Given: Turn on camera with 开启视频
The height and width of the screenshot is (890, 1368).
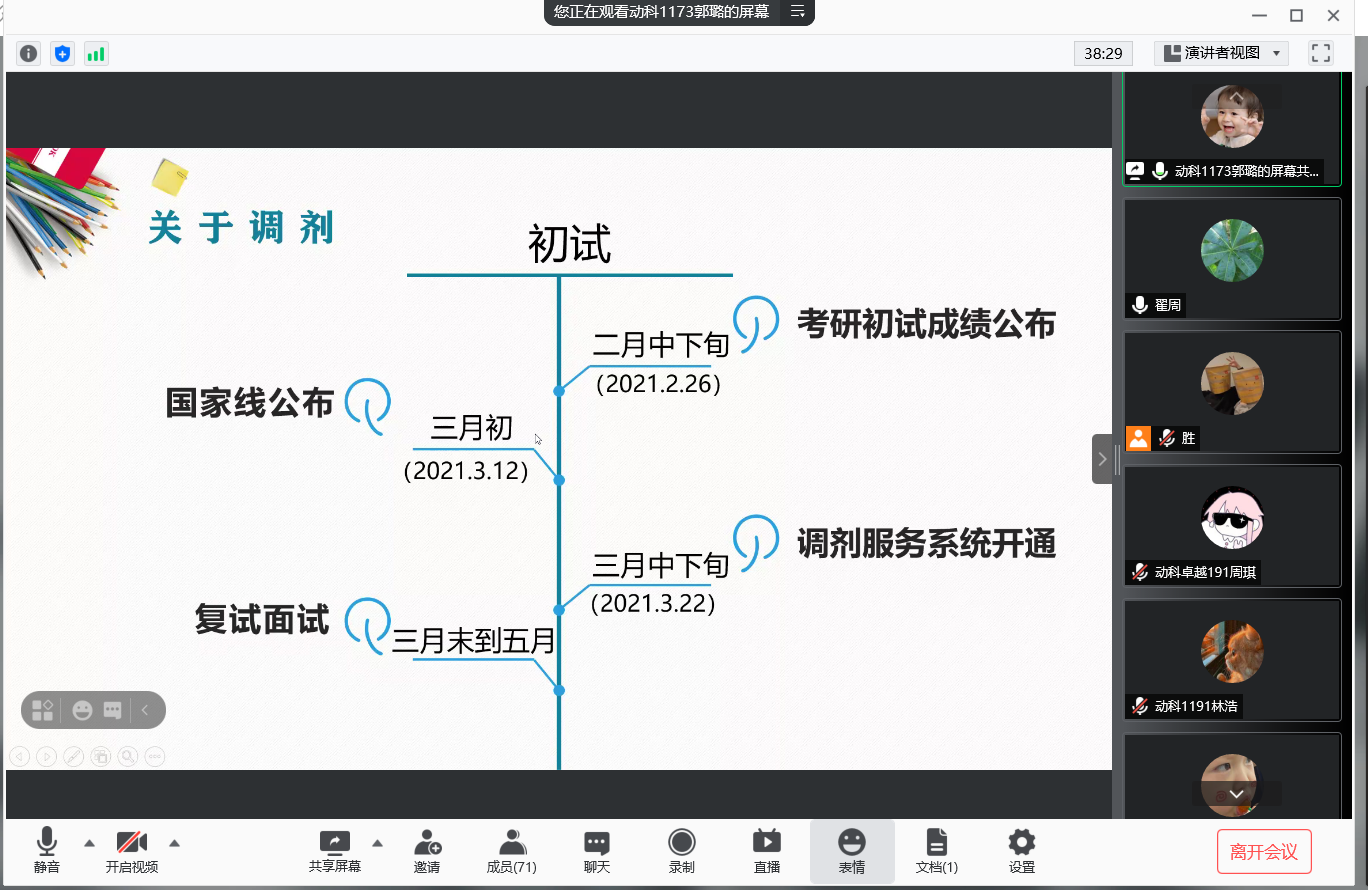Looking at the screenshot, I should pos(132,851).
